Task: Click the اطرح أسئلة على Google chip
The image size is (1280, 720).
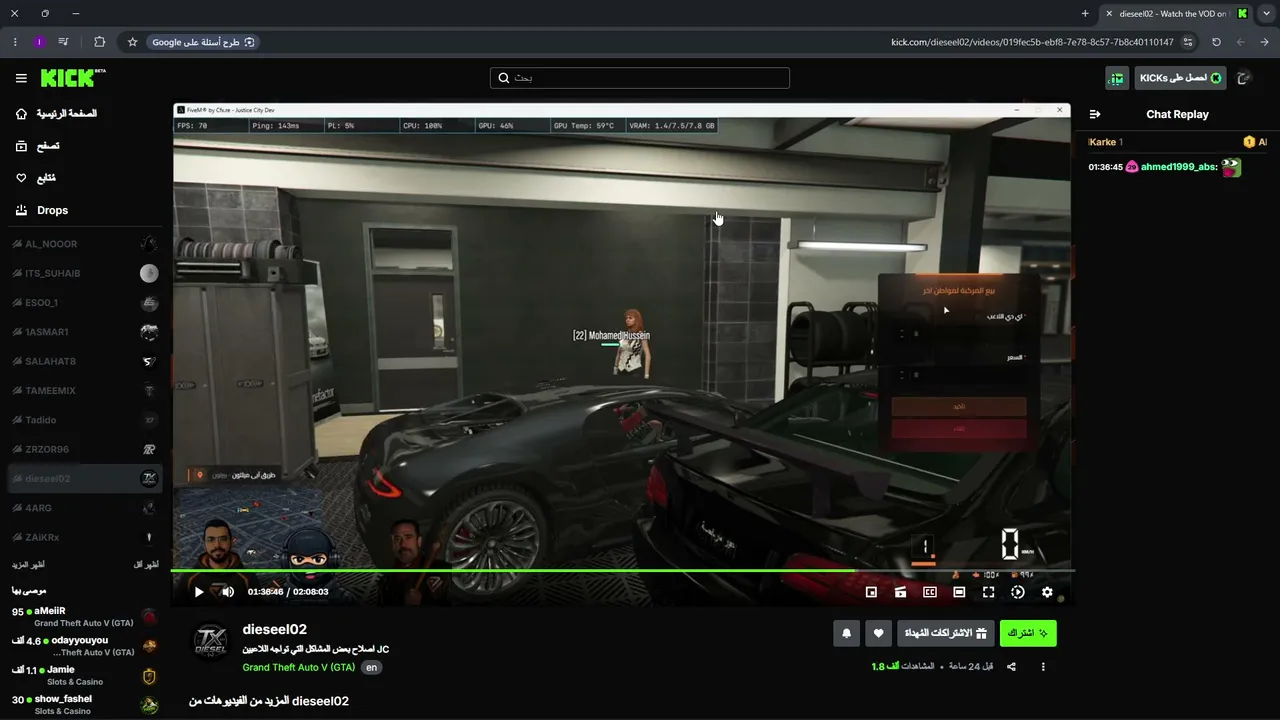Action: (x=204, y=42)
